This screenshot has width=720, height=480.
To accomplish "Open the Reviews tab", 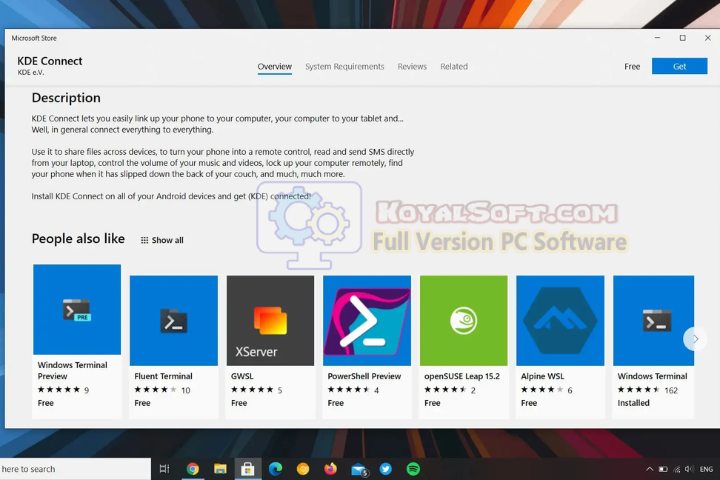I will [x=412, y=67].
